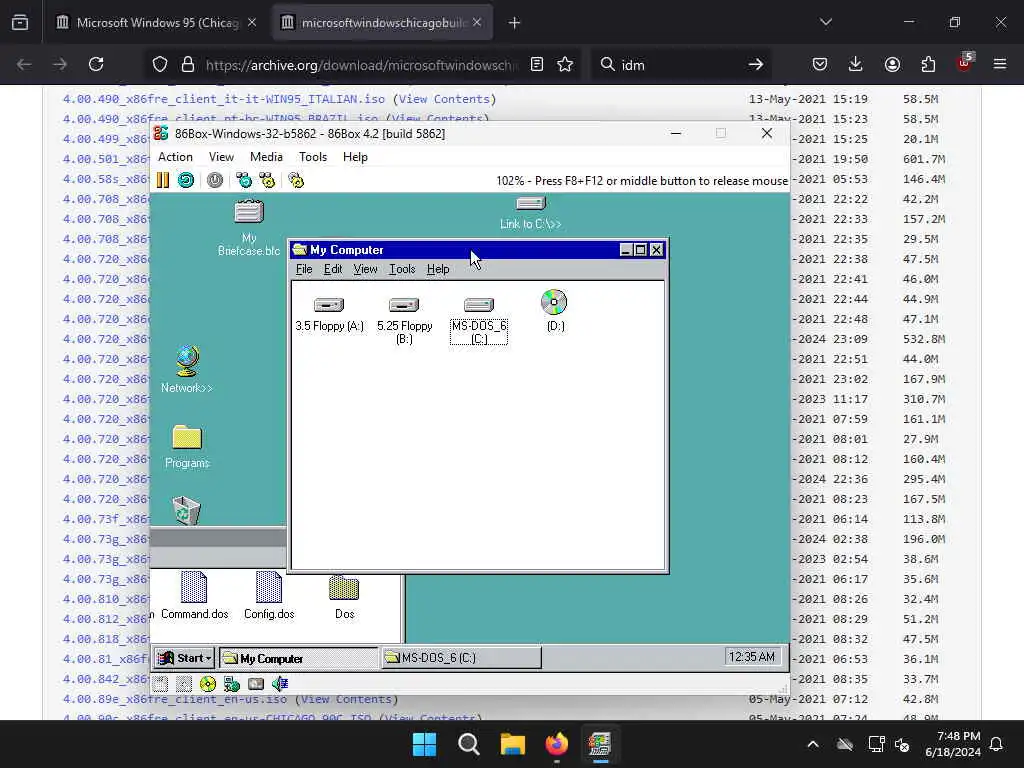
Task: Pause the 86Box emulation
Action: (163, 180)
